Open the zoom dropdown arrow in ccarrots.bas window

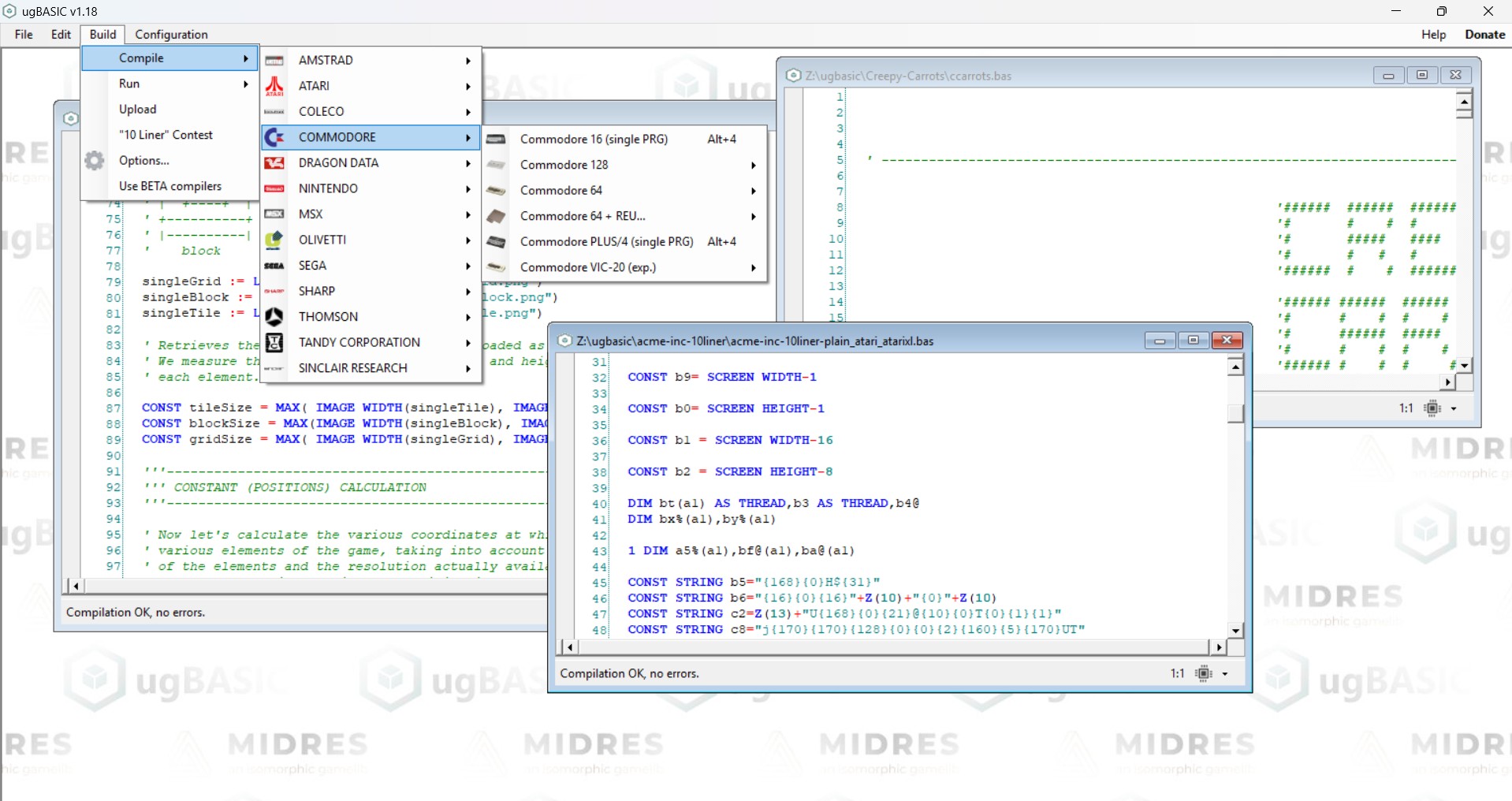tap(1454, 408)
